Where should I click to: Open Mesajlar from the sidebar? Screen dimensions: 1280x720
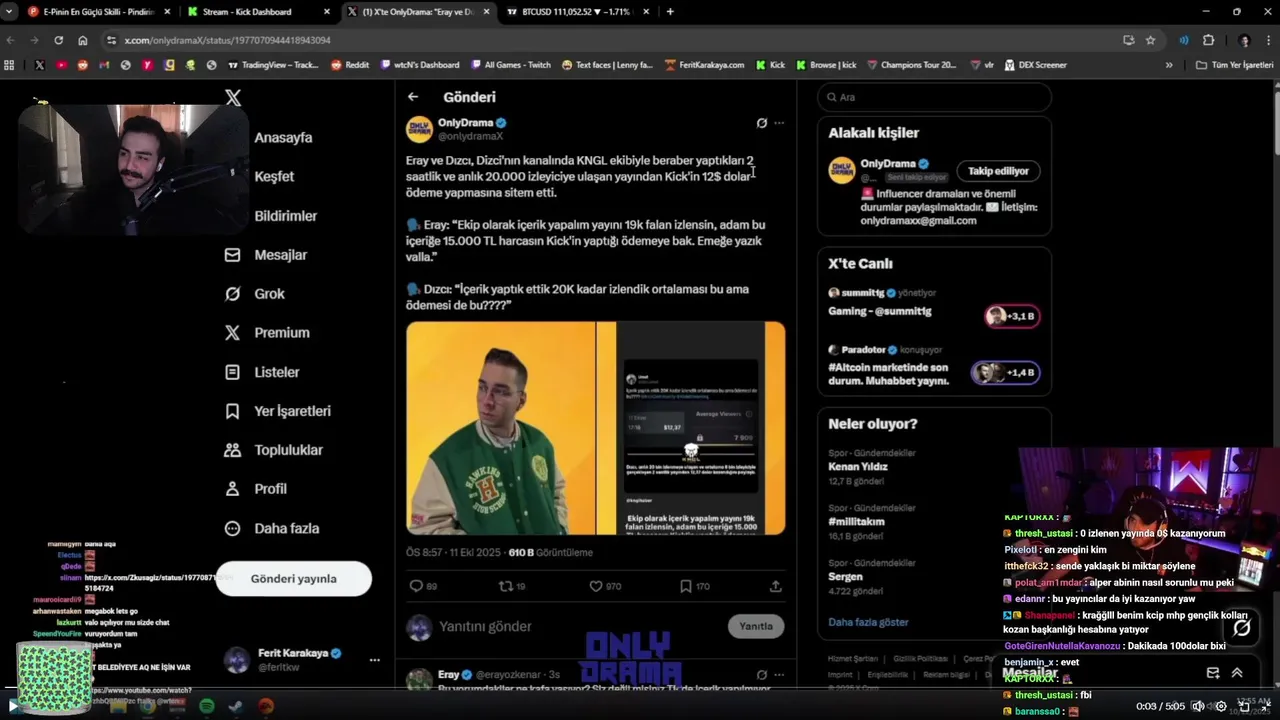click(266, 255)
